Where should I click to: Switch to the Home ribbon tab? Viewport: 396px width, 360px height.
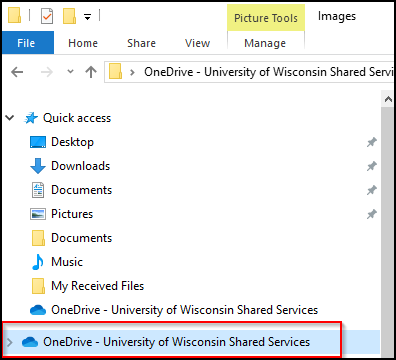tap(83, 43)
